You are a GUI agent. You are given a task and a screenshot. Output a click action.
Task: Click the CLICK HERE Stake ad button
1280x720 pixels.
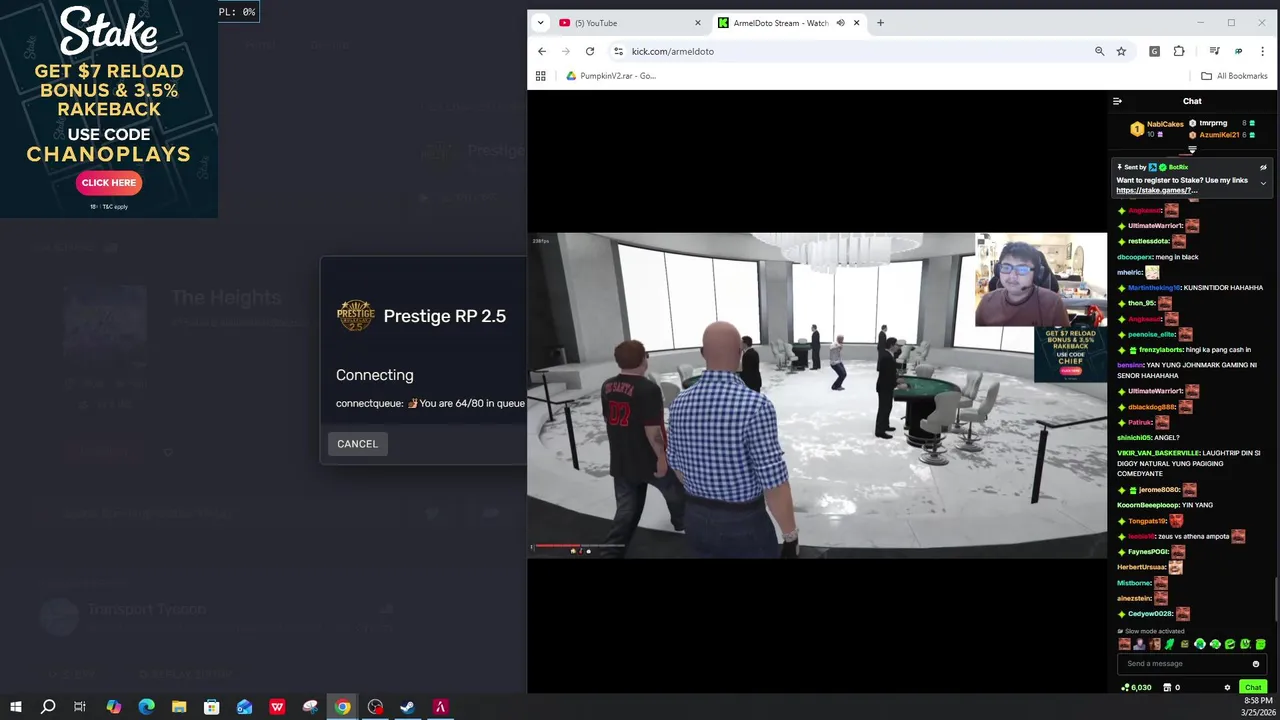tap(108, 183)
